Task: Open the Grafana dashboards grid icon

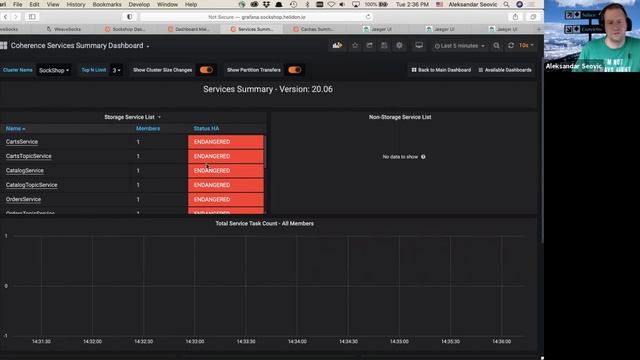Action: tap(4, 46)
